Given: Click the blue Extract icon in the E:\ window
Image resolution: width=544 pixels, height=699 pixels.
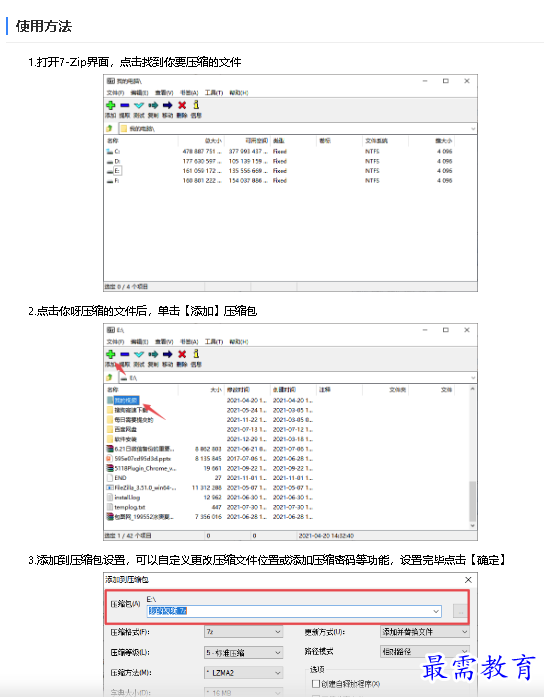Looking at the screenshot, I should pos(124,354).
